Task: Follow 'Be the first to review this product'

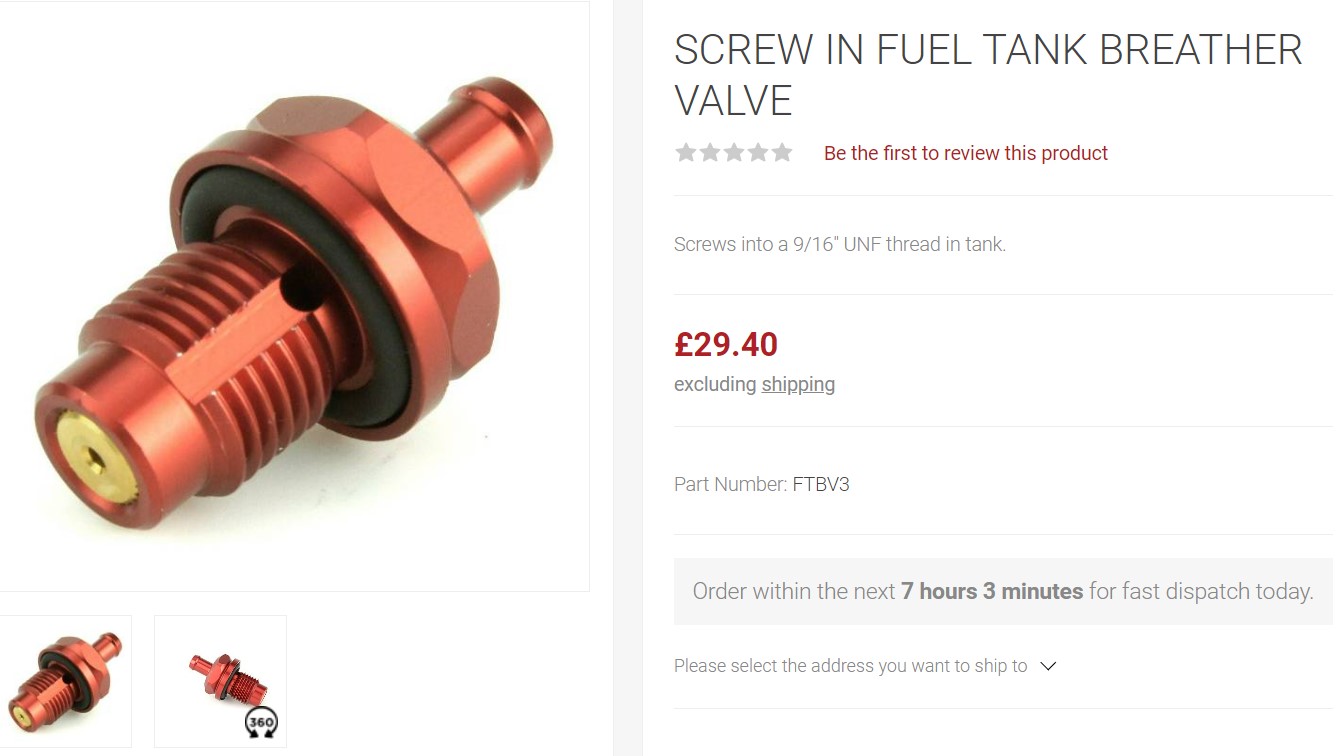Action: click(965, 153)
